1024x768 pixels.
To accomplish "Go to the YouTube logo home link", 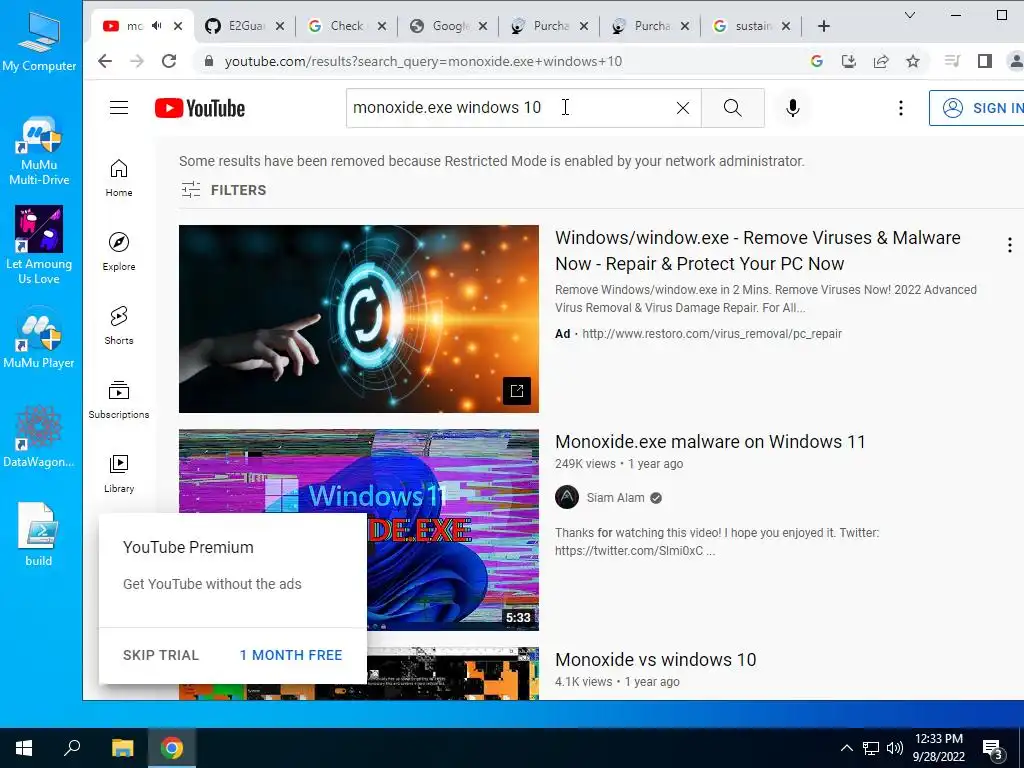I will (200, 108).
